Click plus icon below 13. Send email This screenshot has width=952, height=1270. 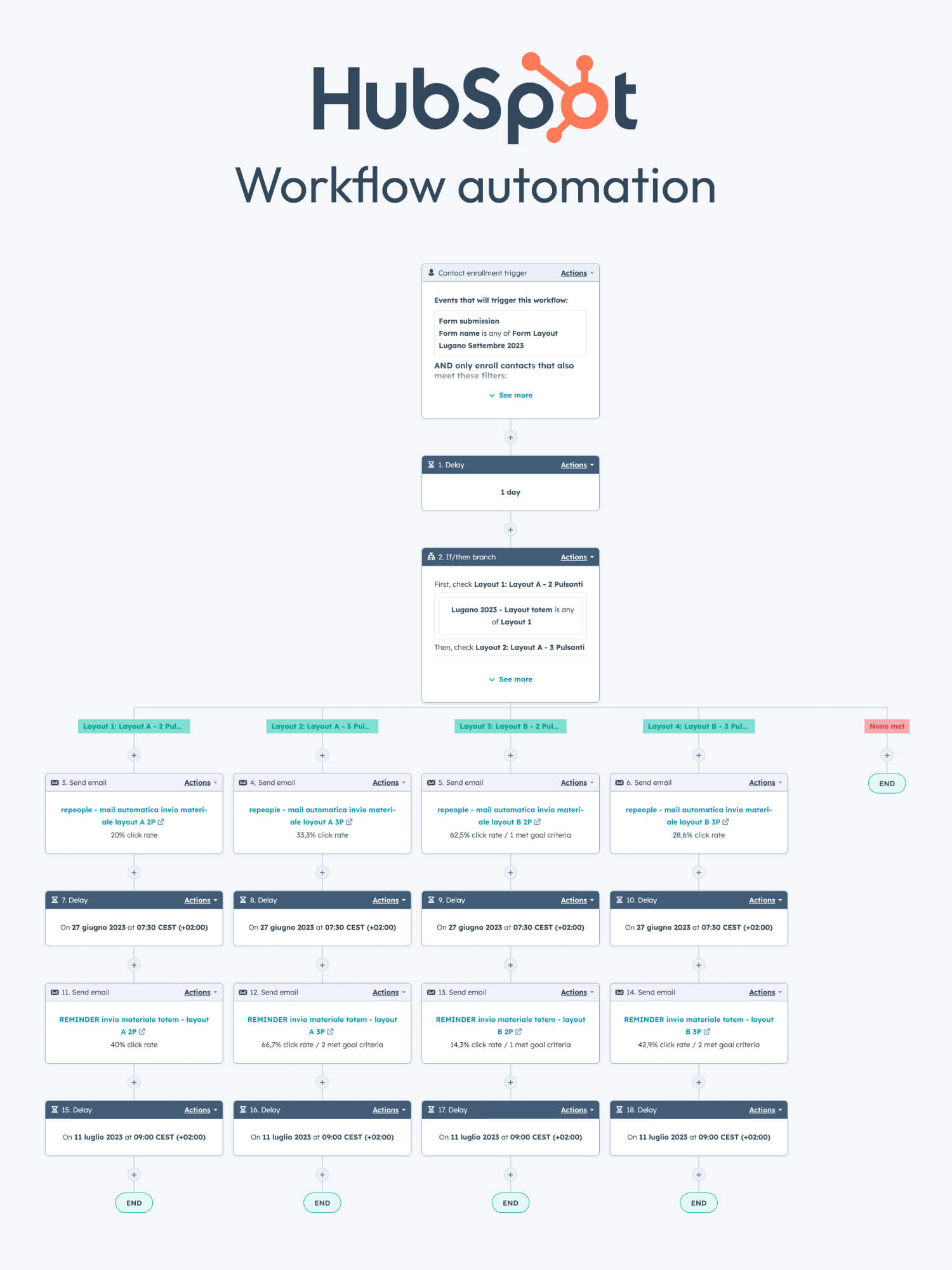coord(510,1082)
